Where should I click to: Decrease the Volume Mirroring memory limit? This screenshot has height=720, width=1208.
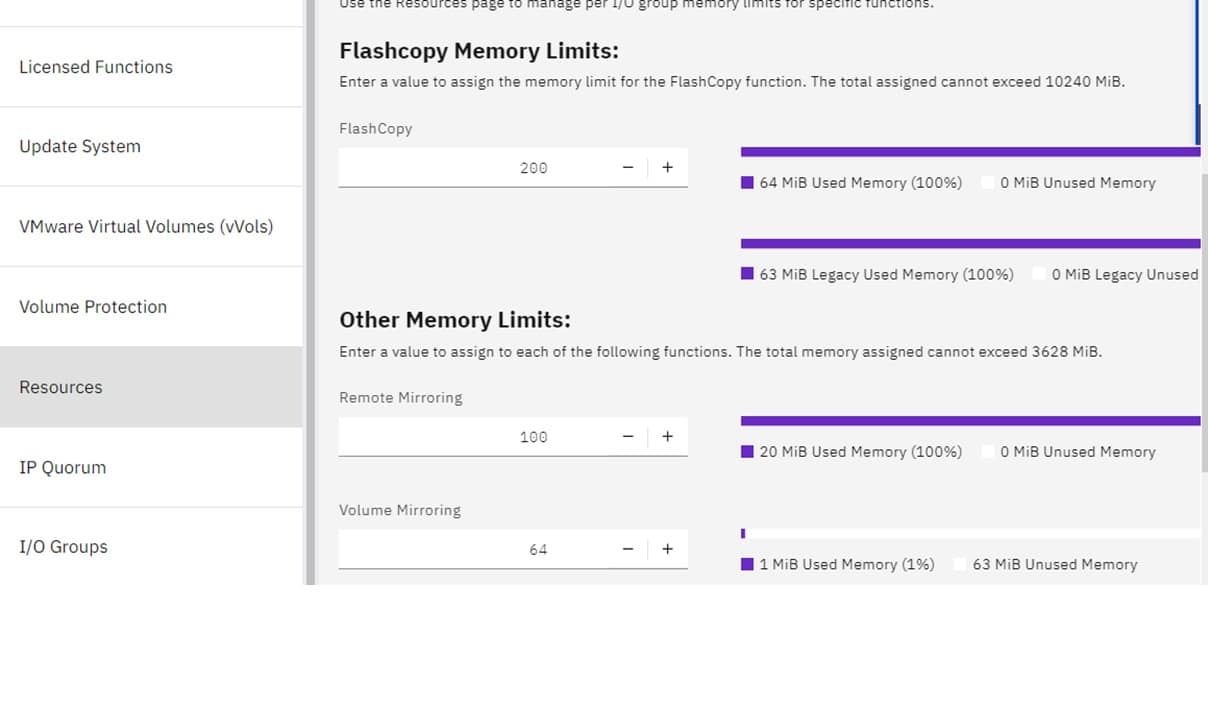[x=628, y=549]
